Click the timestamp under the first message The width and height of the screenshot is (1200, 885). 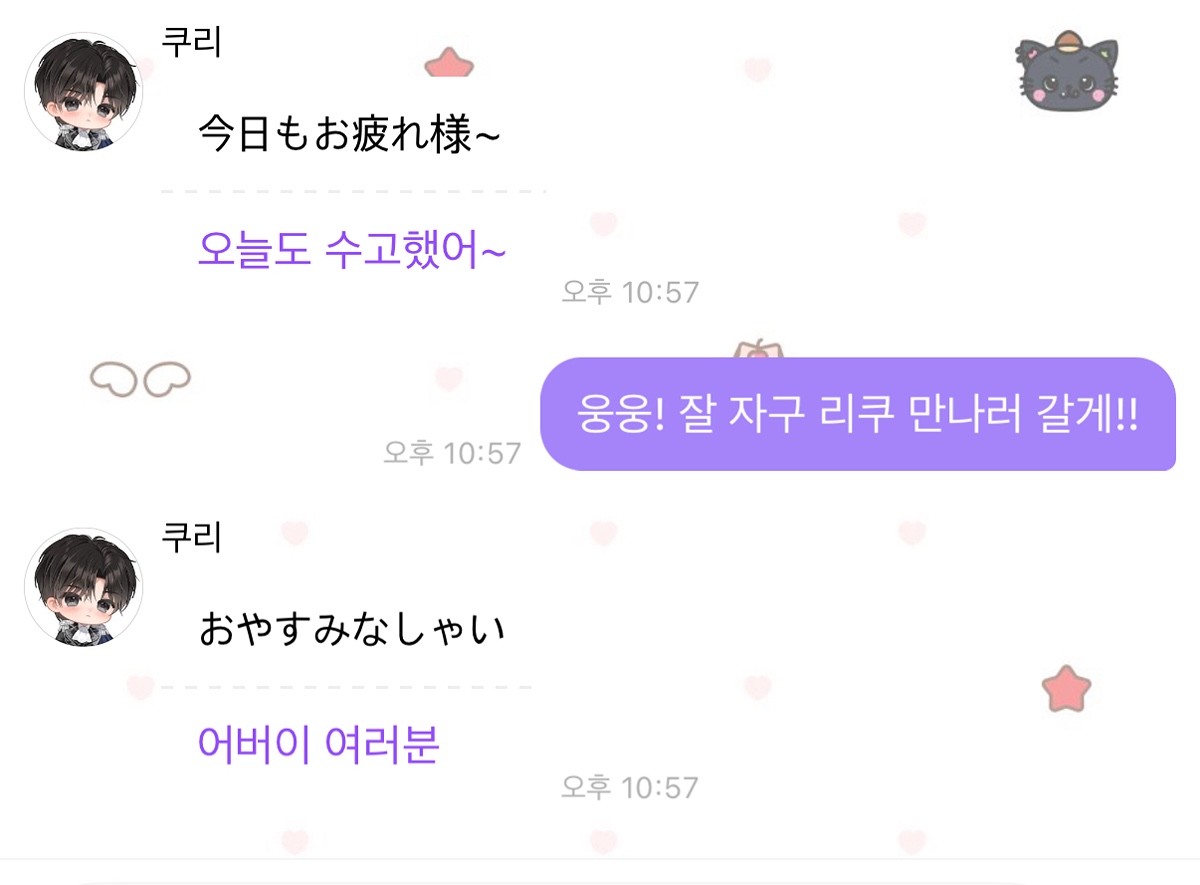coord(629,292)
